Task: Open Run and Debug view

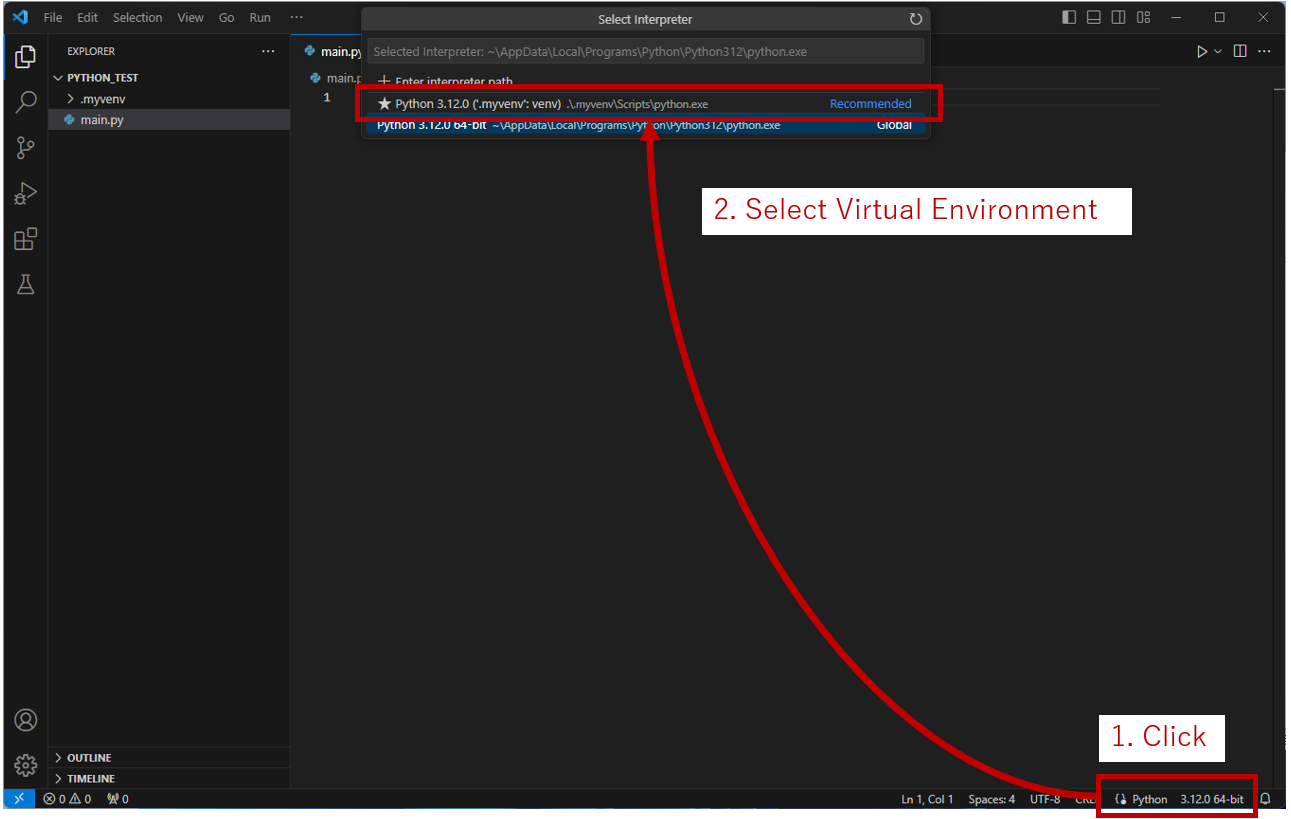Action: 26,194
